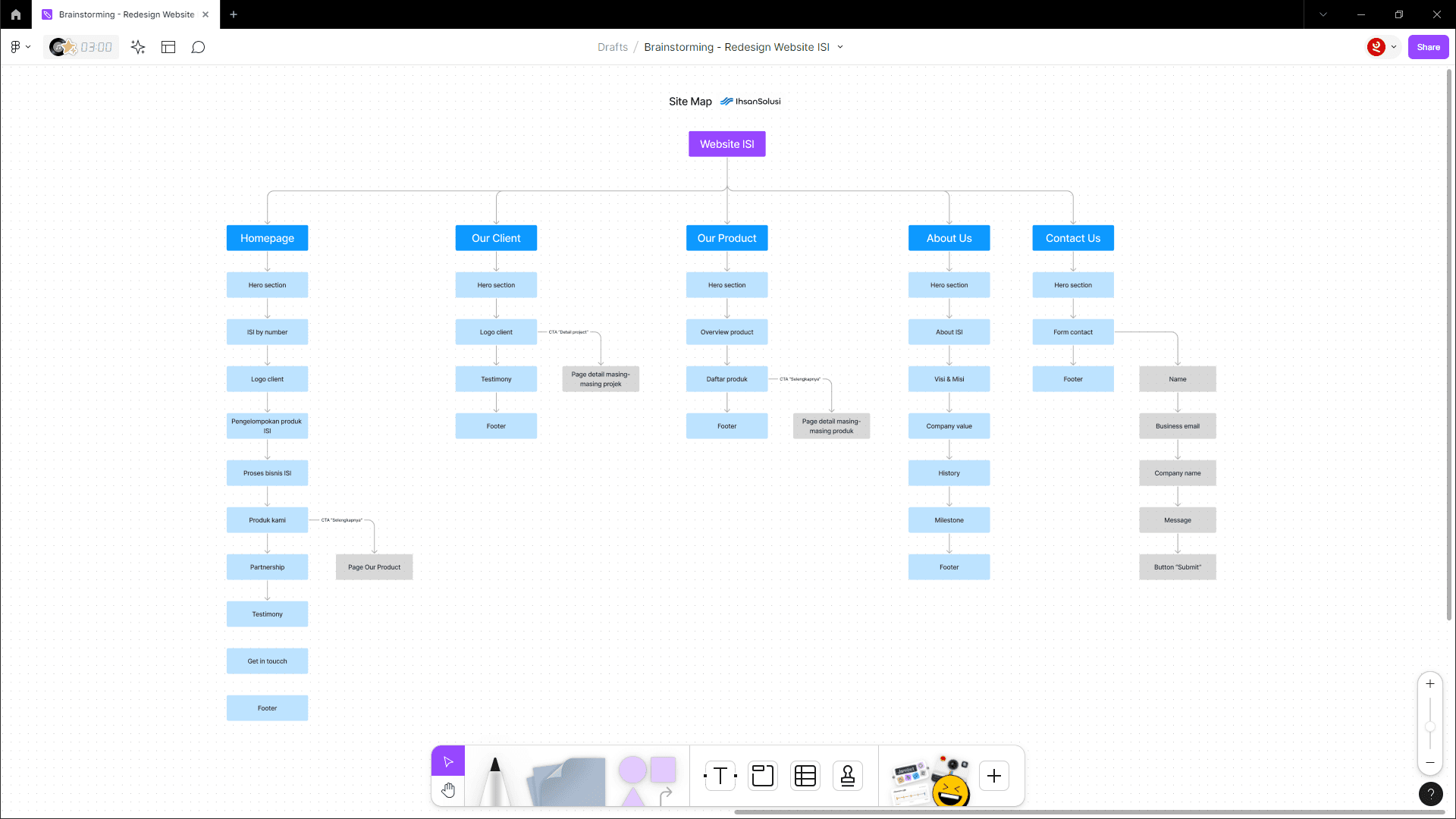The width and height of the screenshot is (1456, 819).
Task: Select the Text tool
Action: pyautogui.click(x=720, y=776)
